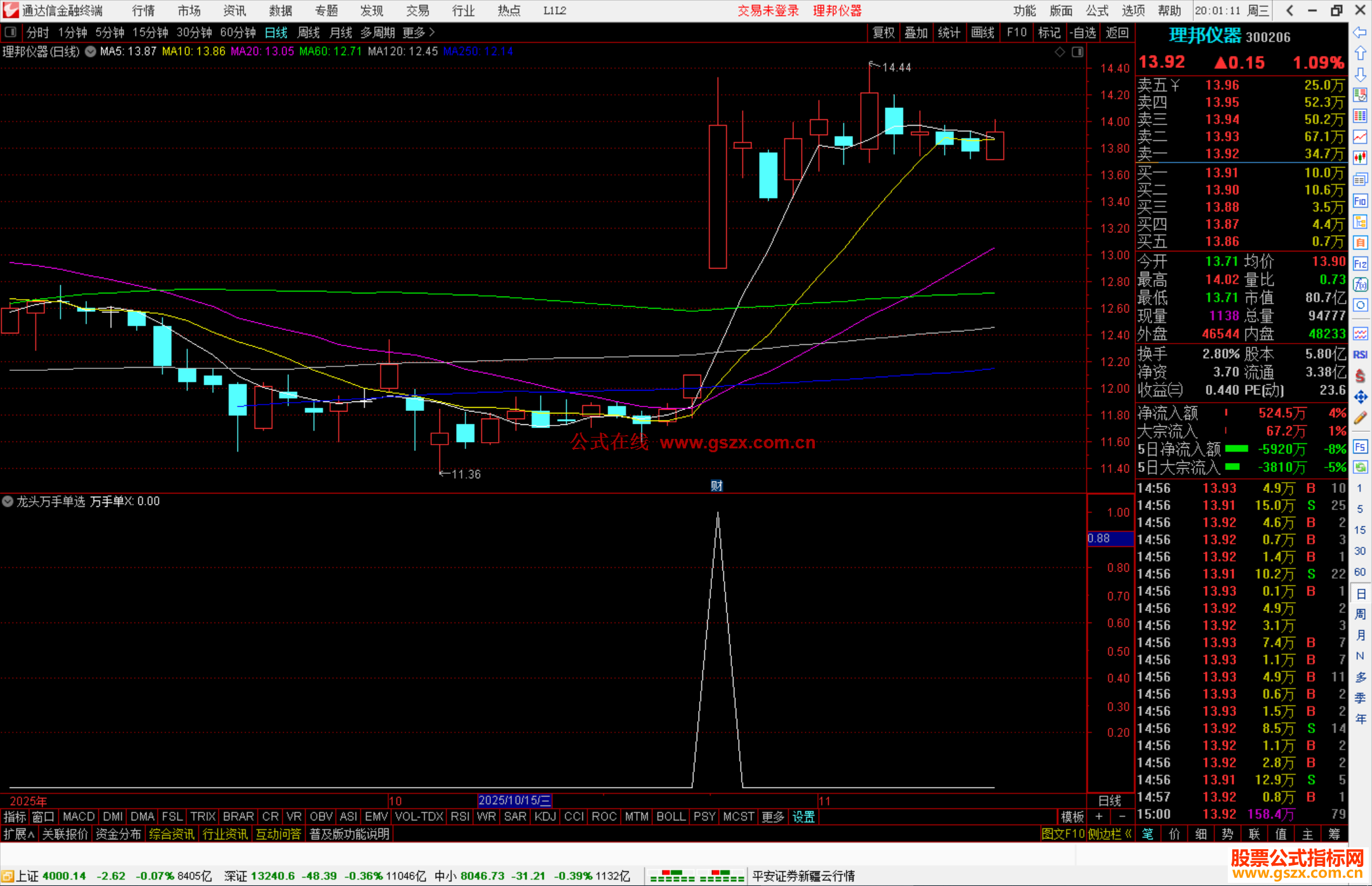
Task: Click the 复权 button
Action: (883, 32)
